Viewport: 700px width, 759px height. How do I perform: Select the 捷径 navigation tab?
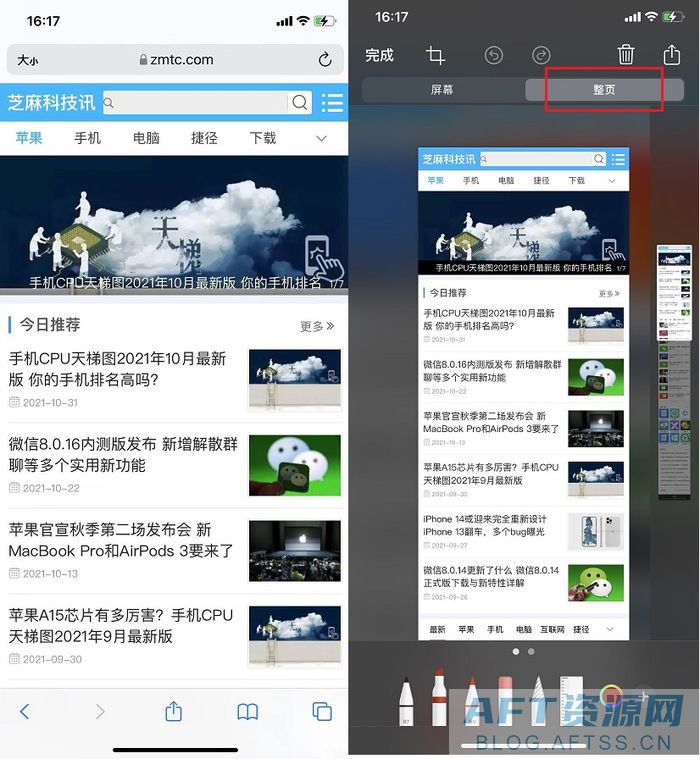tap(204, 138)
